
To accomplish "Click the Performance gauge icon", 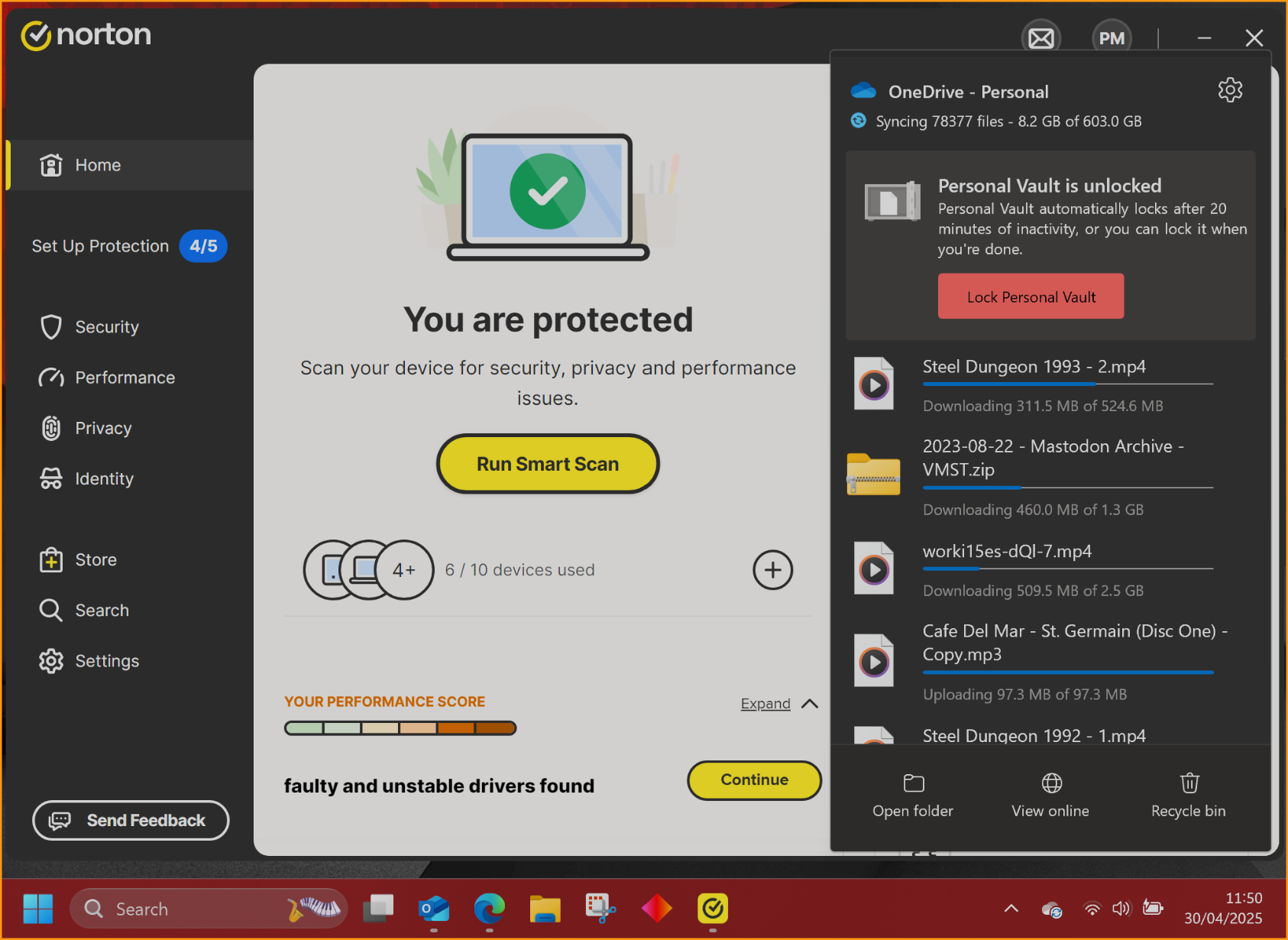I will (x=51, y=378).
